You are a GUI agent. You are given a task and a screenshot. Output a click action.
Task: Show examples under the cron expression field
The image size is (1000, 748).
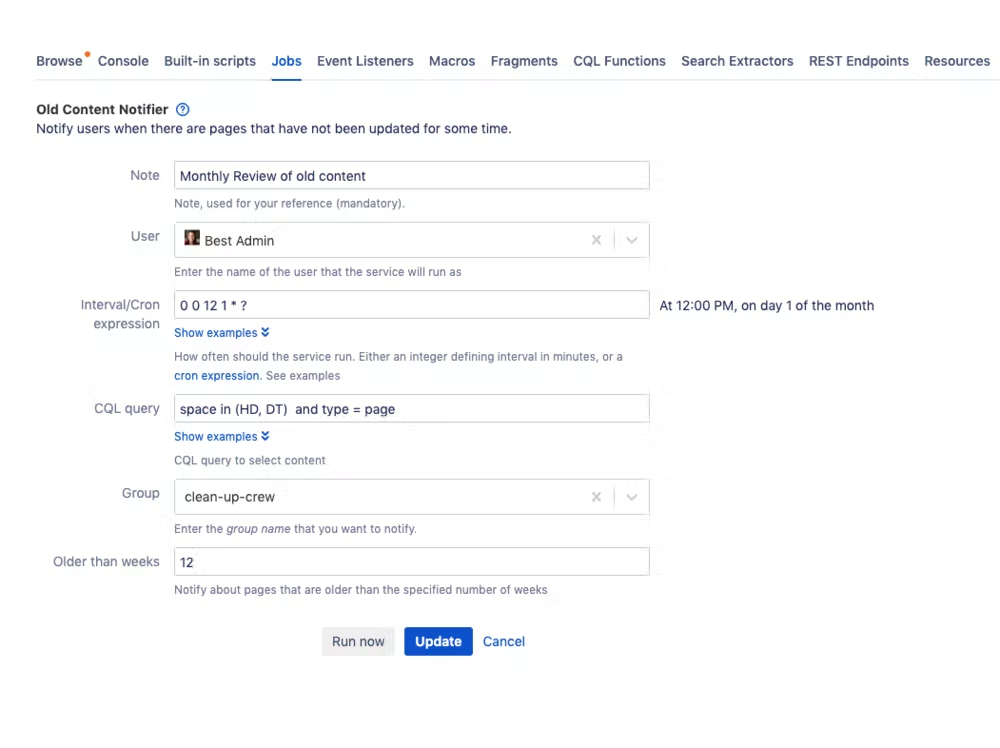click(221, 333)
